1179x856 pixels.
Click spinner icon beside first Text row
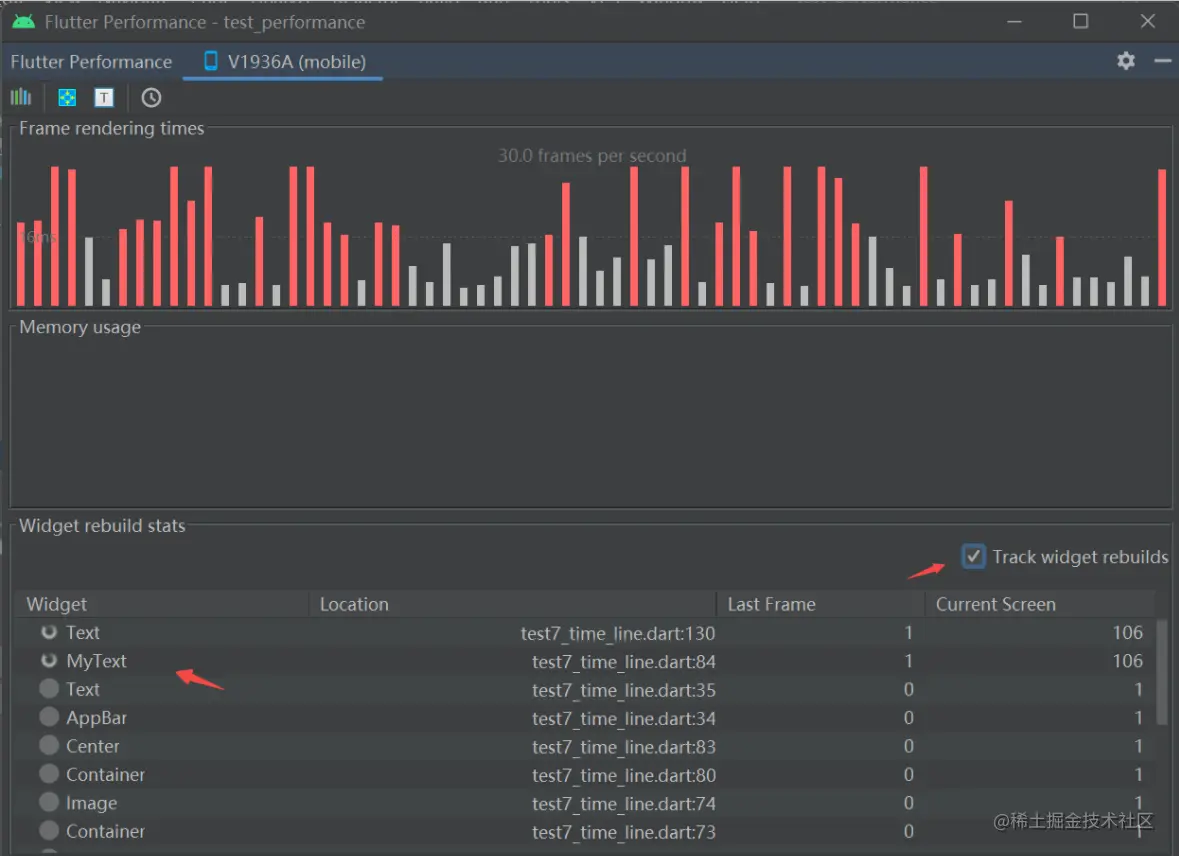49,632
